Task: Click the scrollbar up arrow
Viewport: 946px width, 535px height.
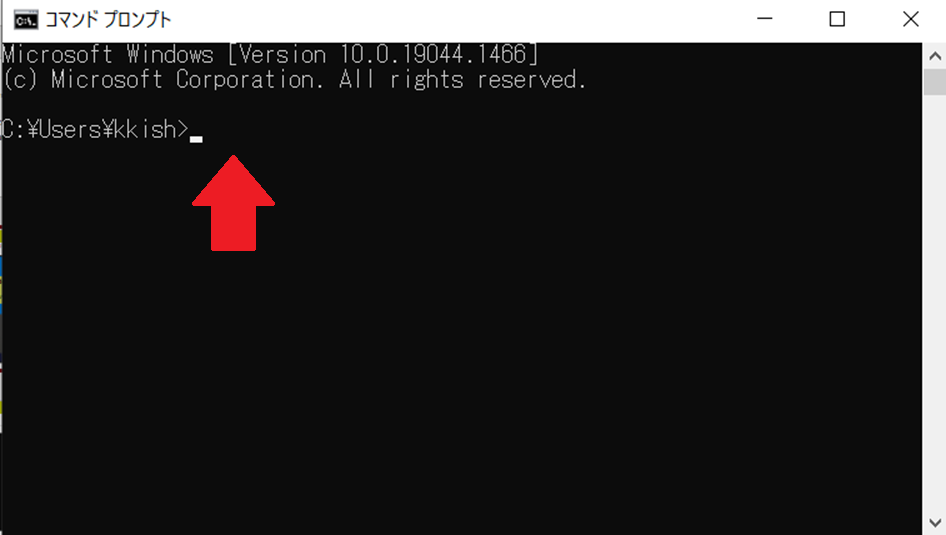Action: point(935,56)
